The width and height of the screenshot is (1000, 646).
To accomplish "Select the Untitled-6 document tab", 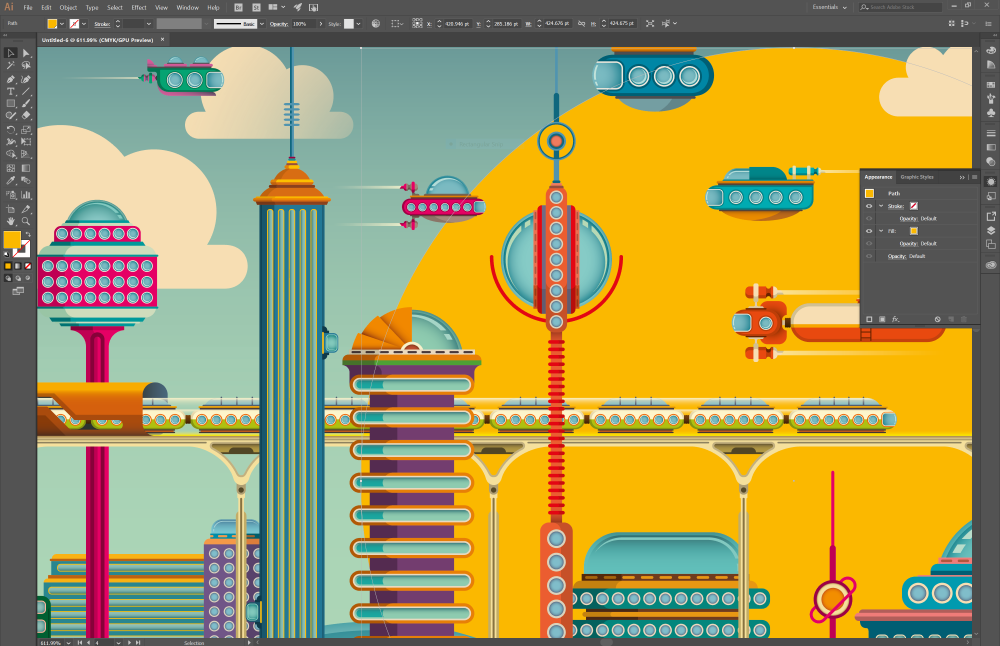I will [x=98, y=40].
